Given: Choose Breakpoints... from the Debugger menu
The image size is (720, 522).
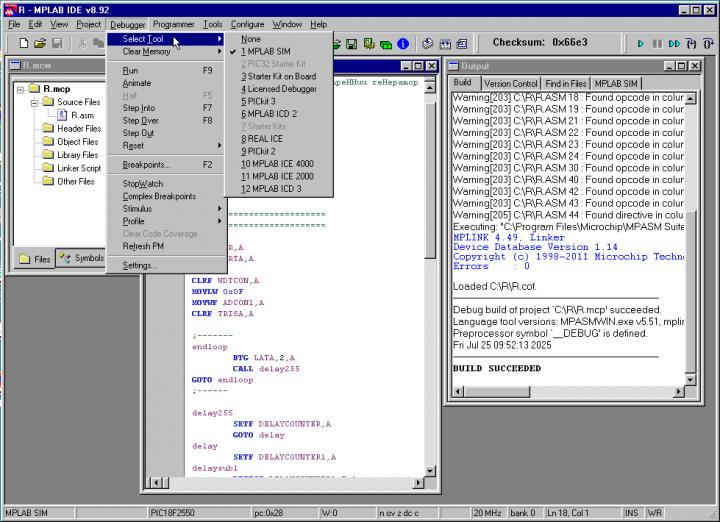Looking at the screenshot, I should [x=146, y=164].
